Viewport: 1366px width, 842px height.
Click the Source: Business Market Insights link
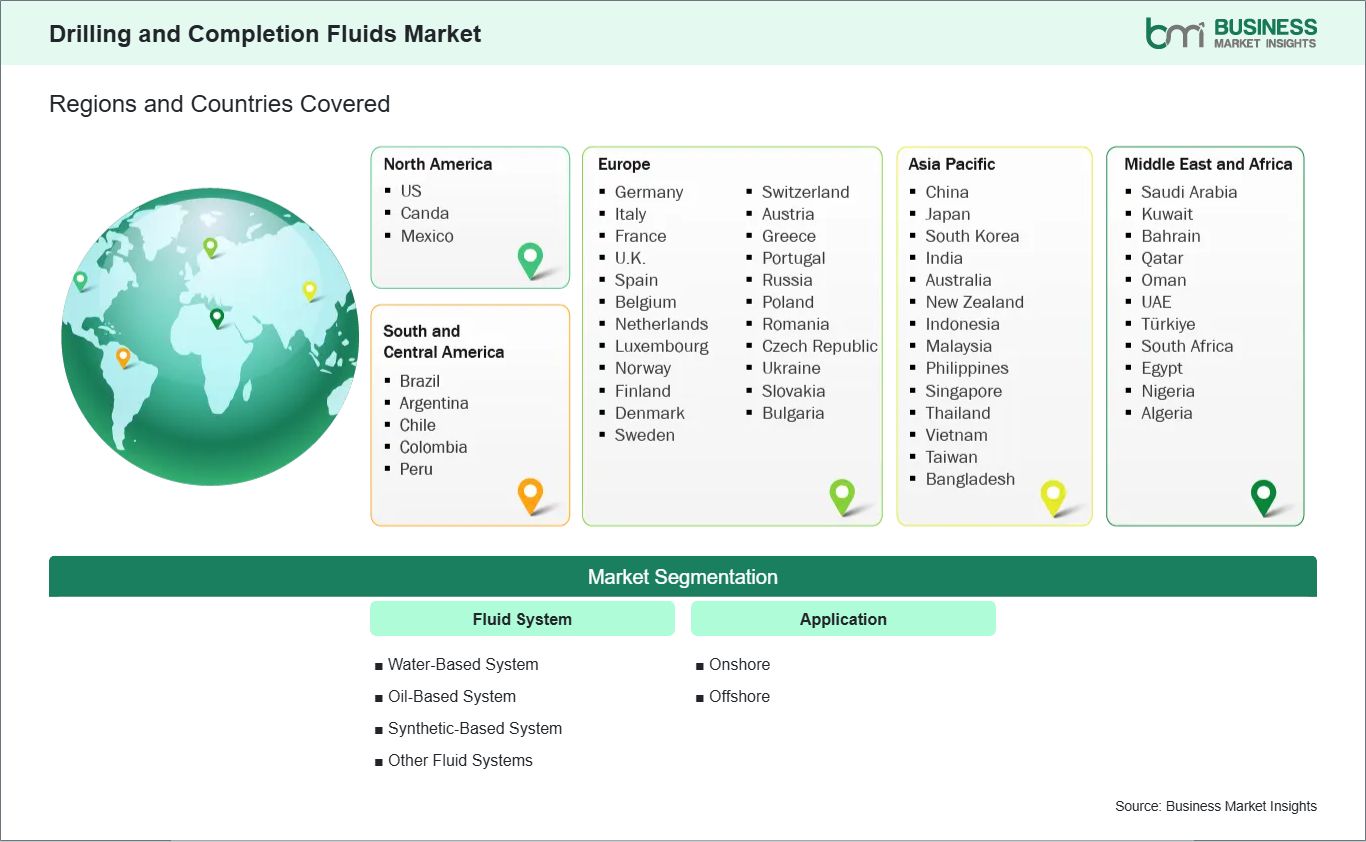[1216, 806]
